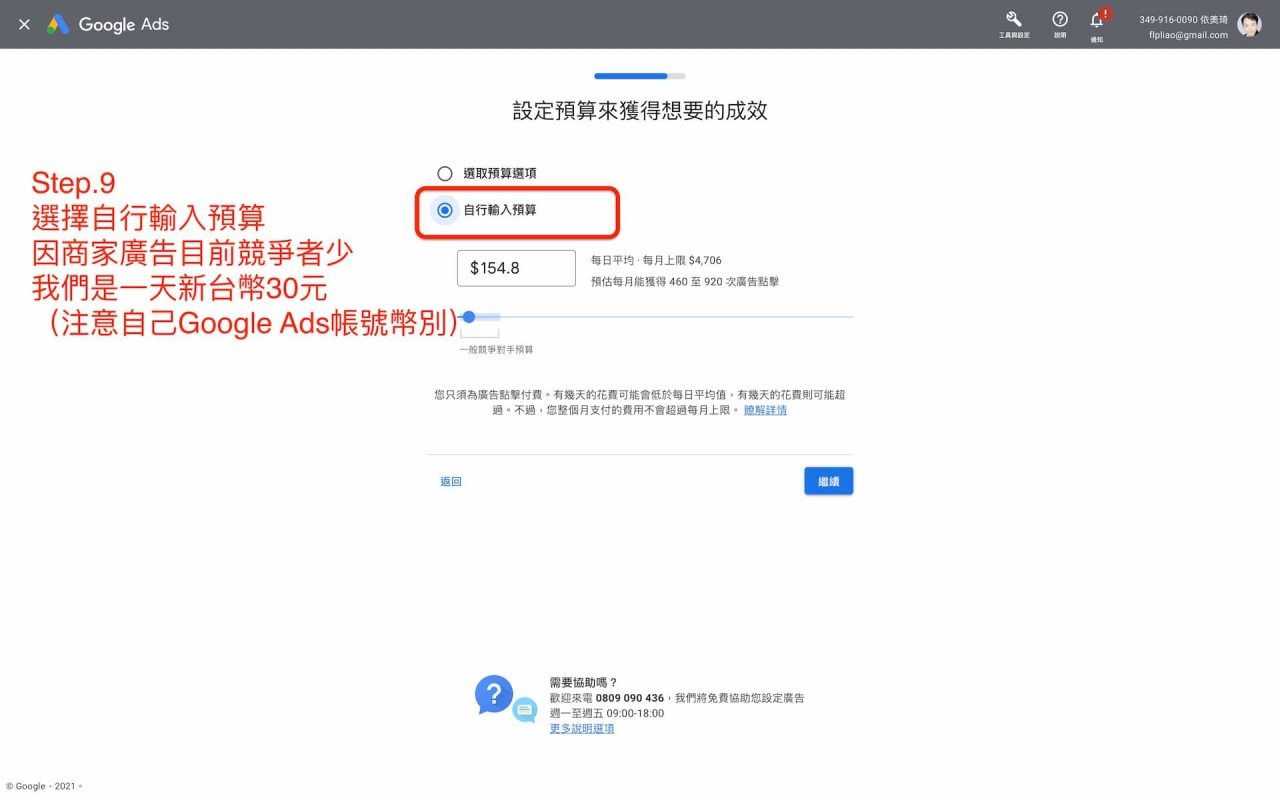Viewport: 1280px width, 800px height.
Task: Open the tools and settings wrench icon
Action: tap(1013, 20)
